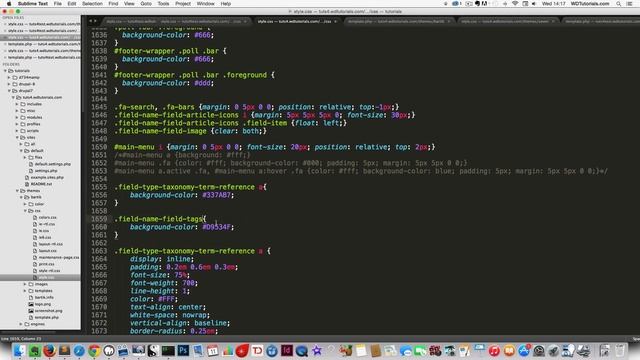This screenshot has width=640, height=360.
Task: Launch iTunes from the Dock
Action: [494, 351]
